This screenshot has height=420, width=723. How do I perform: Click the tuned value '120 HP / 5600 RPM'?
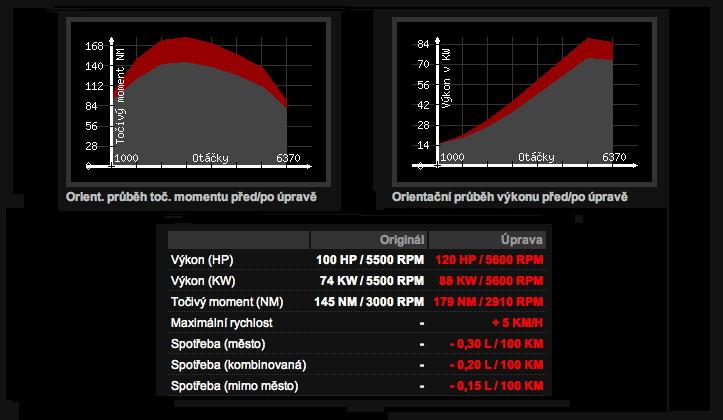[490, 260]
